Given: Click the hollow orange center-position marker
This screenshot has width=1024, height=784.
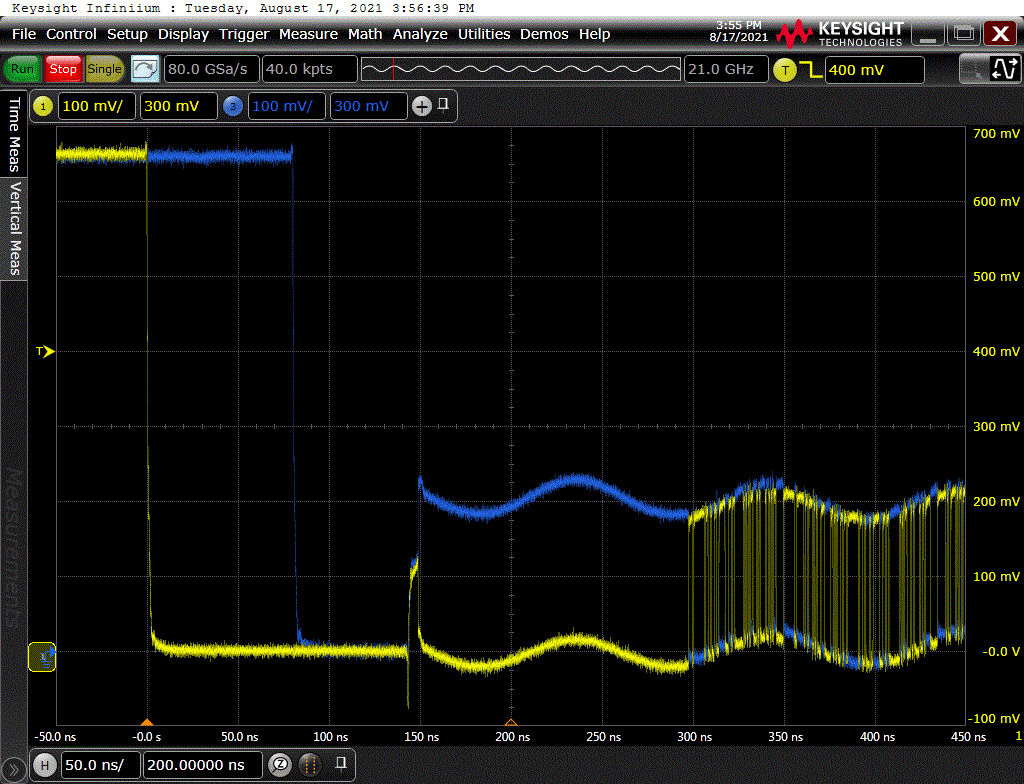Looking at the screenshot, I should pos(511,722).
